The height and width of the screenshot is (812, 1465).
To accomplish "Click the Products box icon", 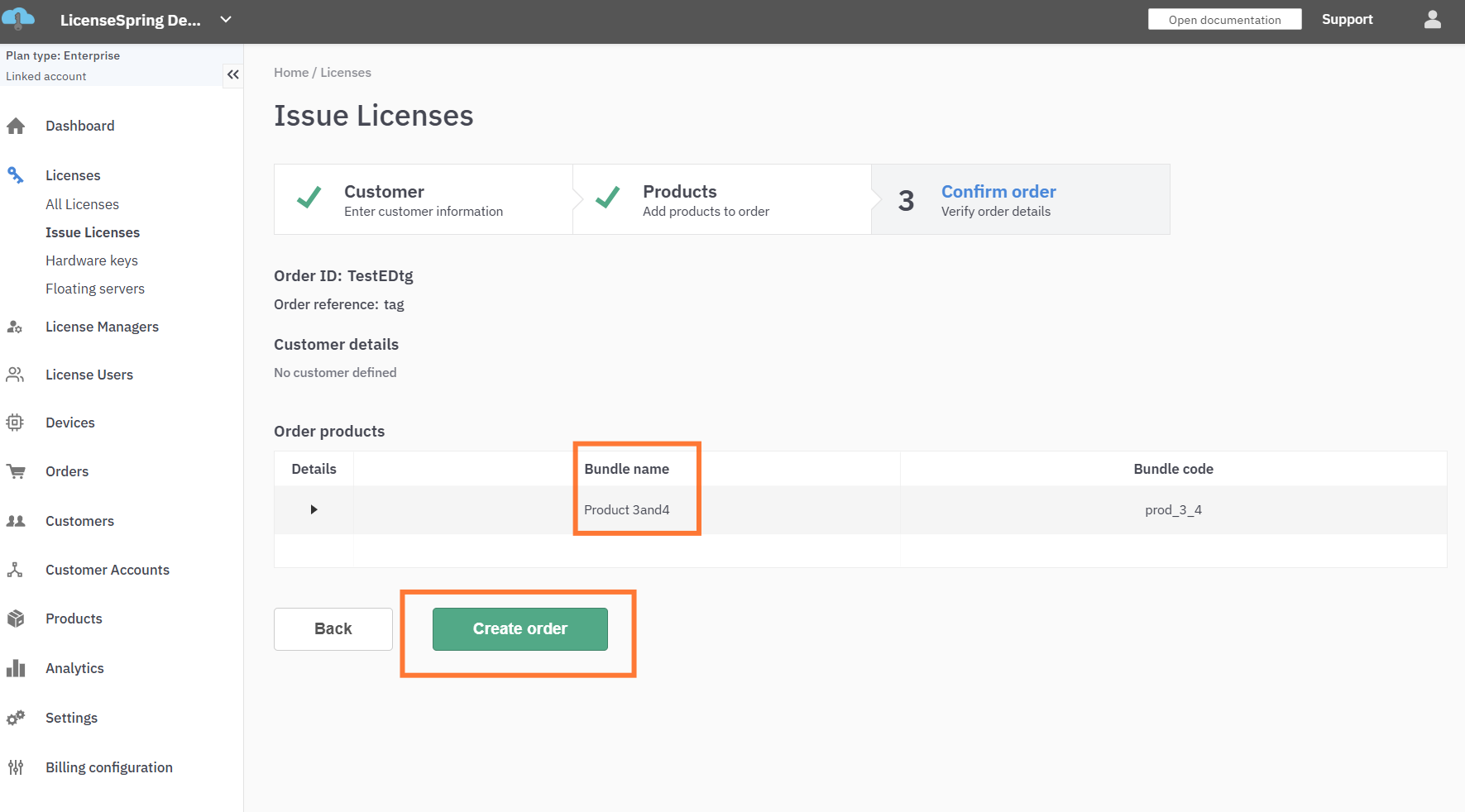I will (x=16, y=619).
